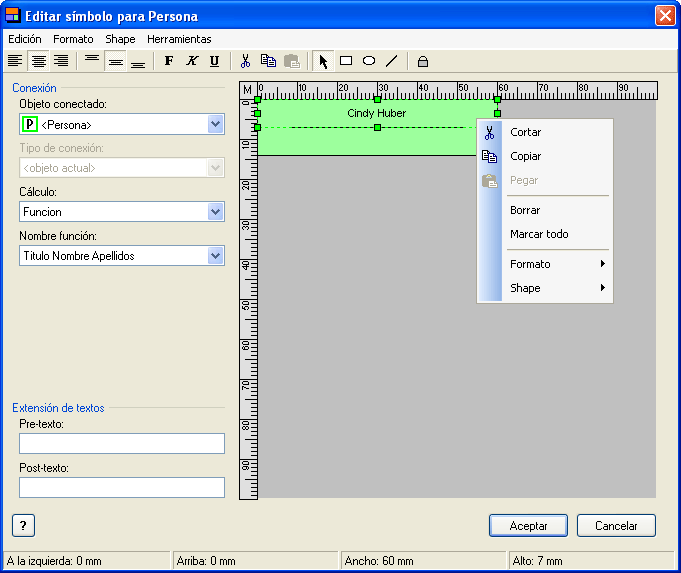The image size is (681, 573).
Task: Click the scissors icon beside Cortar
Action: (489, 132)
